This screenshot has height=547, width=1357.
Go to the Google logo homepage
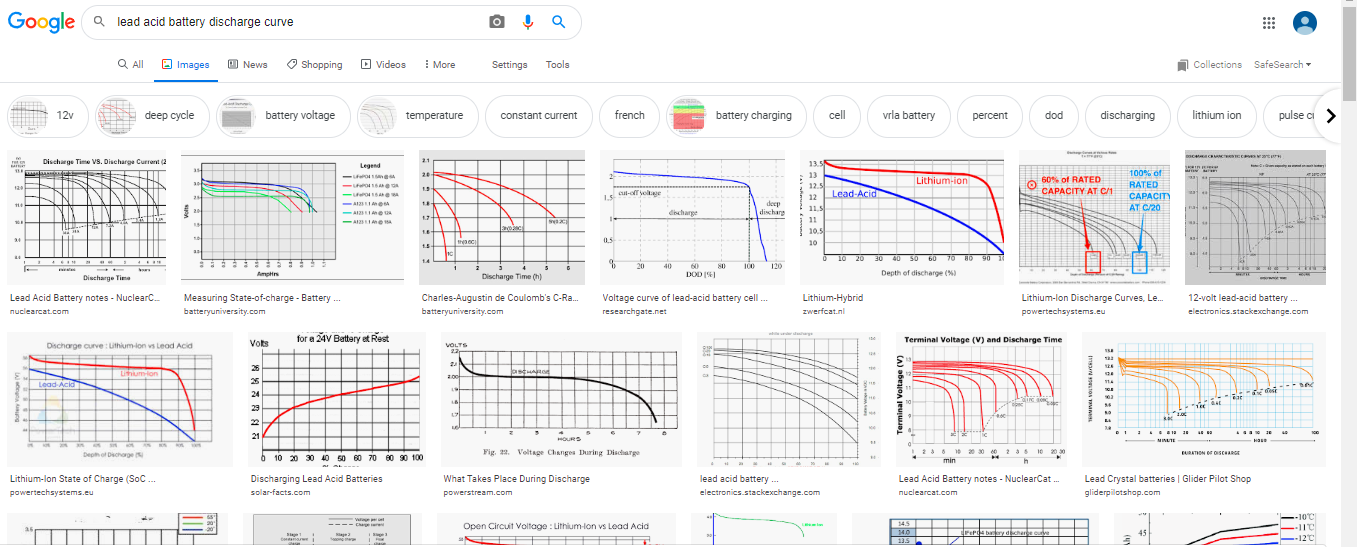41,22
